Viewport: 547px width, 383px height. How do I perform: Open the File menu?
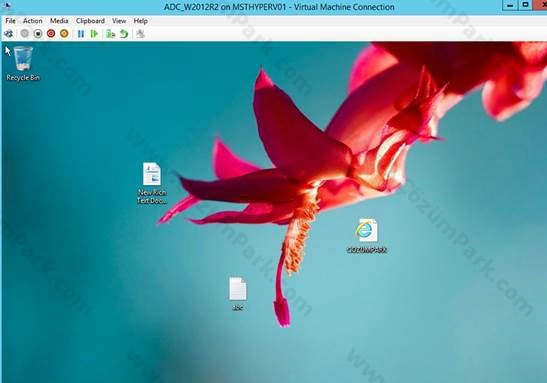pyautogui.click(x=10, y=21)
